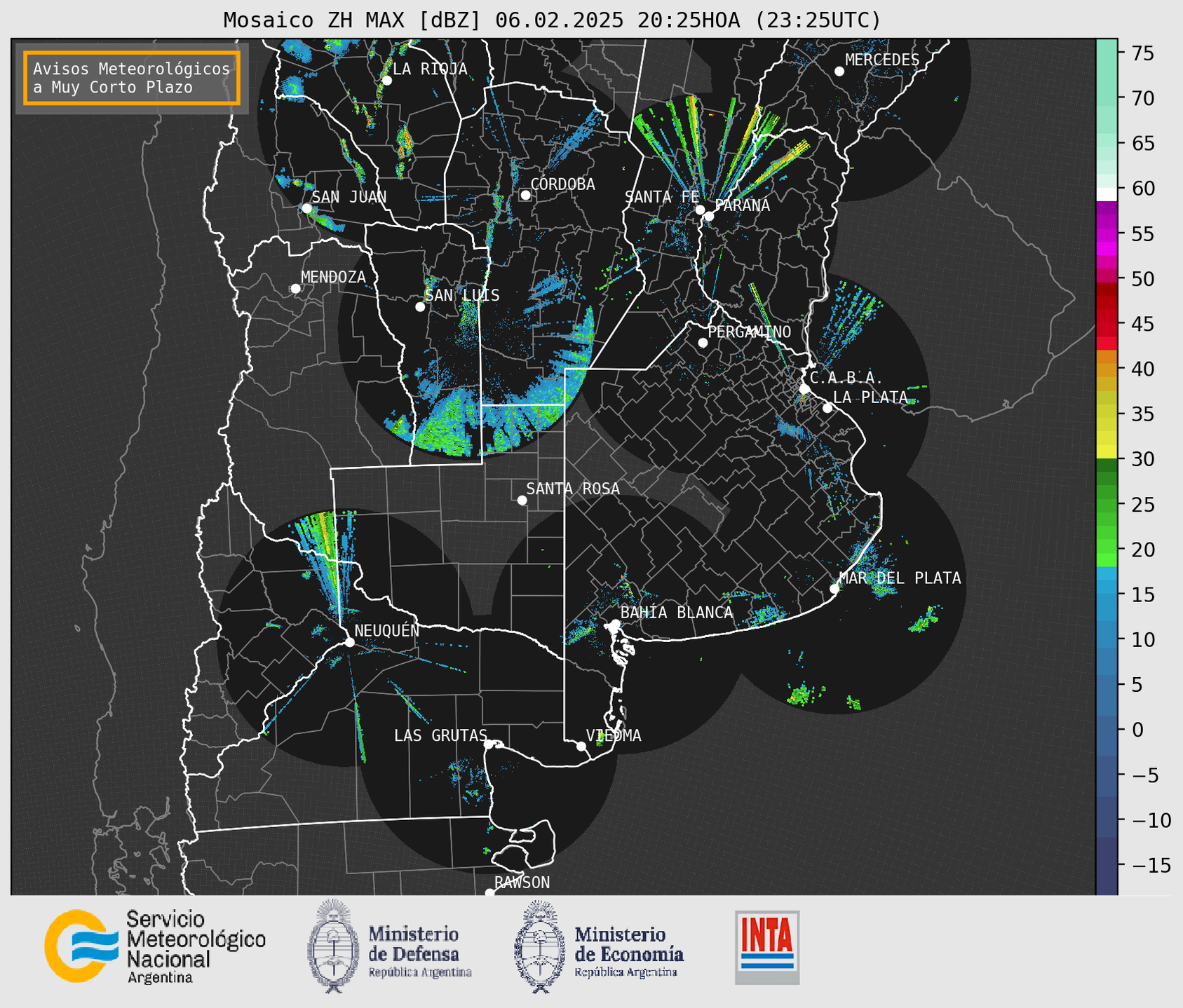Click the 60 value on the dBZ scale
Image resolution: width=1183 pixels, height=1008 pixels.
[x=1142, y=189]
